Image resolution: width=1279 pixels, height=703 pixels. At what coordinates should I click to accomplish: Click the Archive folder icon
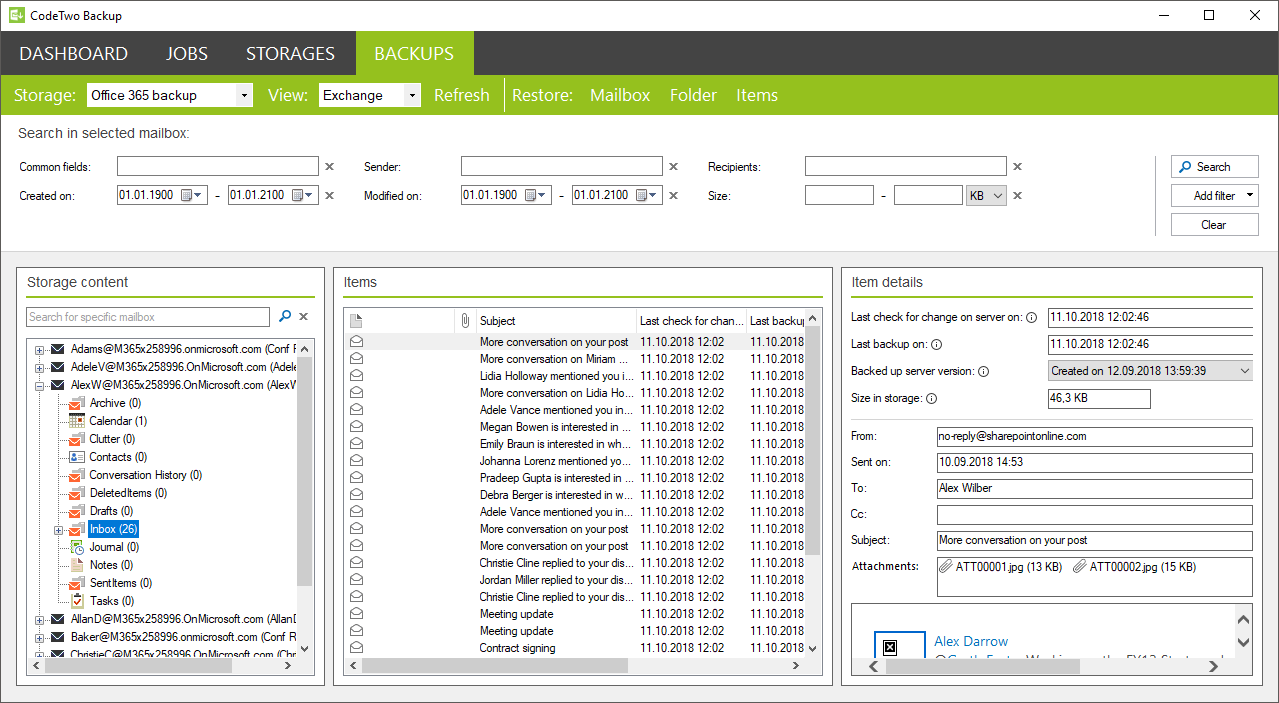[x=76, y=403]
